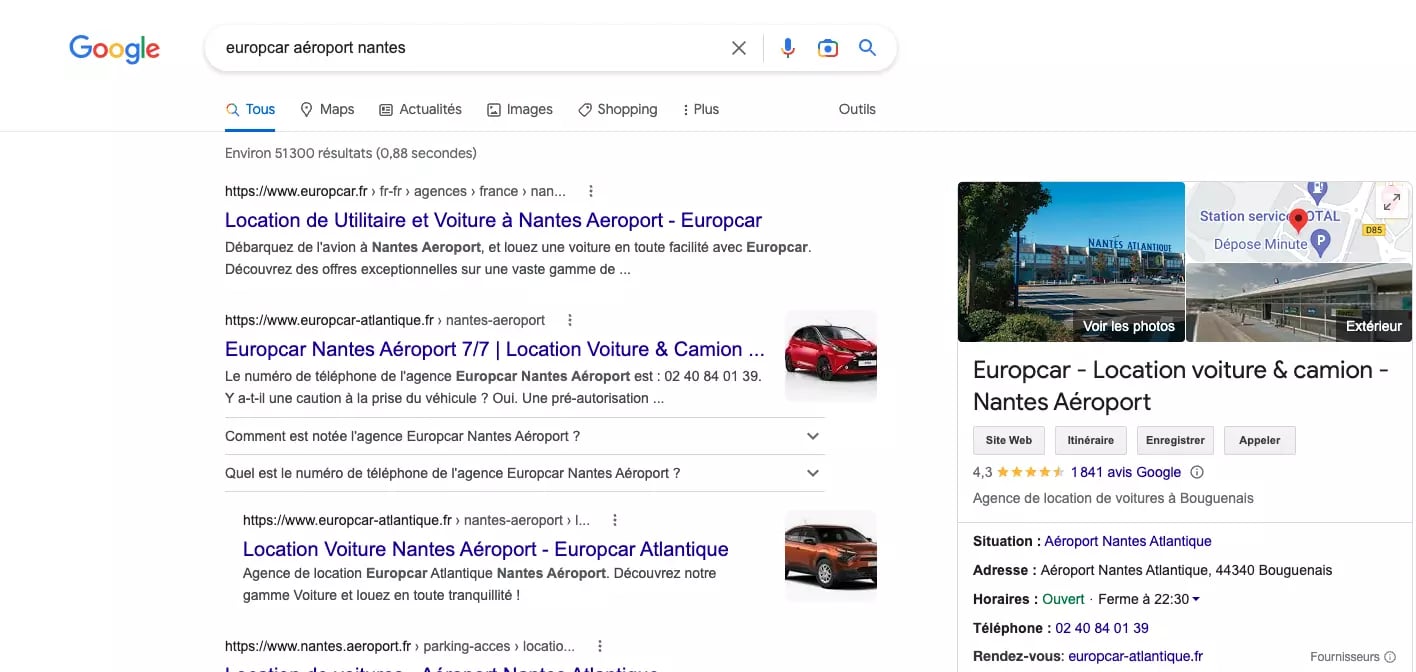Click the Google logo to return home
Screen dimensions: 1416x672
pyautogui.click(x=113, y=48)
